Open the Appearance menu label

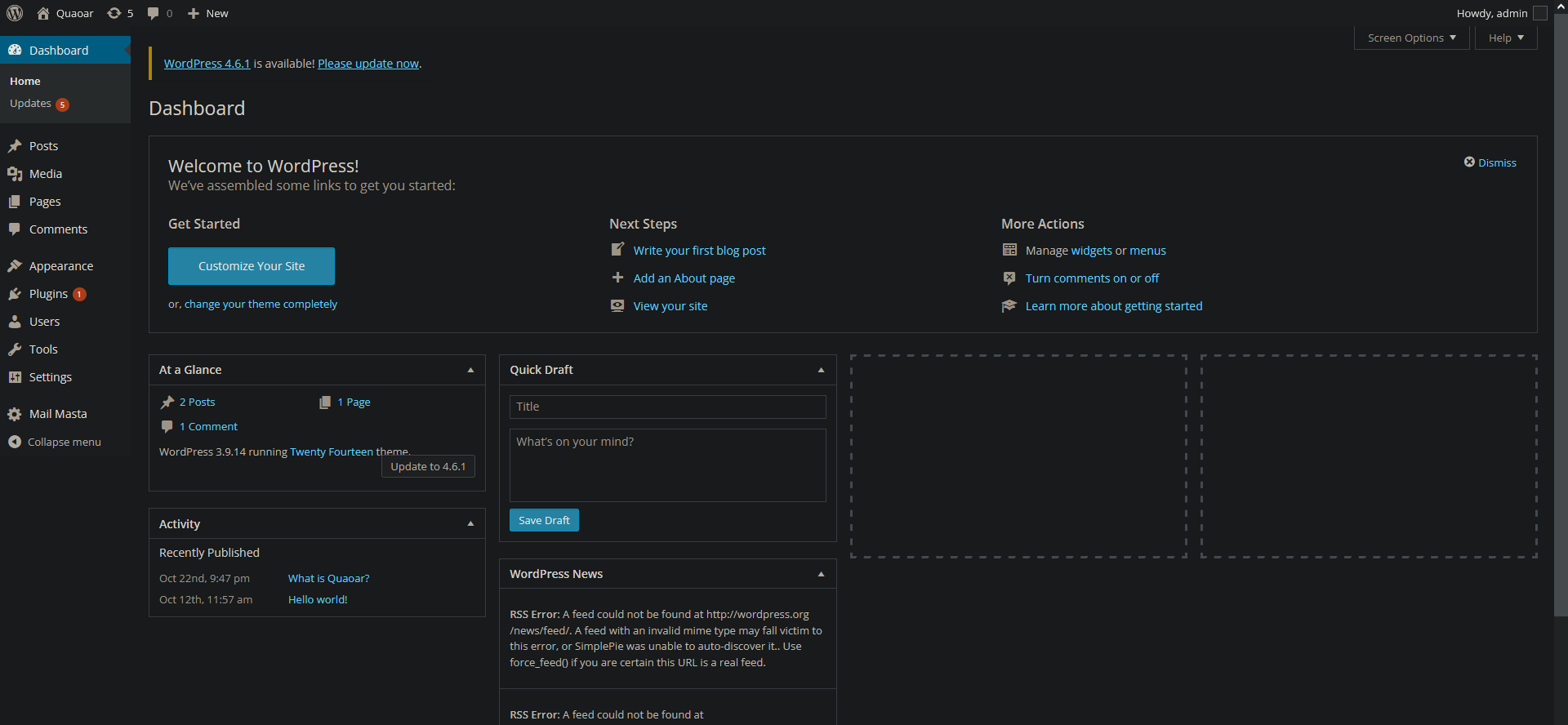click(x=61, y=266)
